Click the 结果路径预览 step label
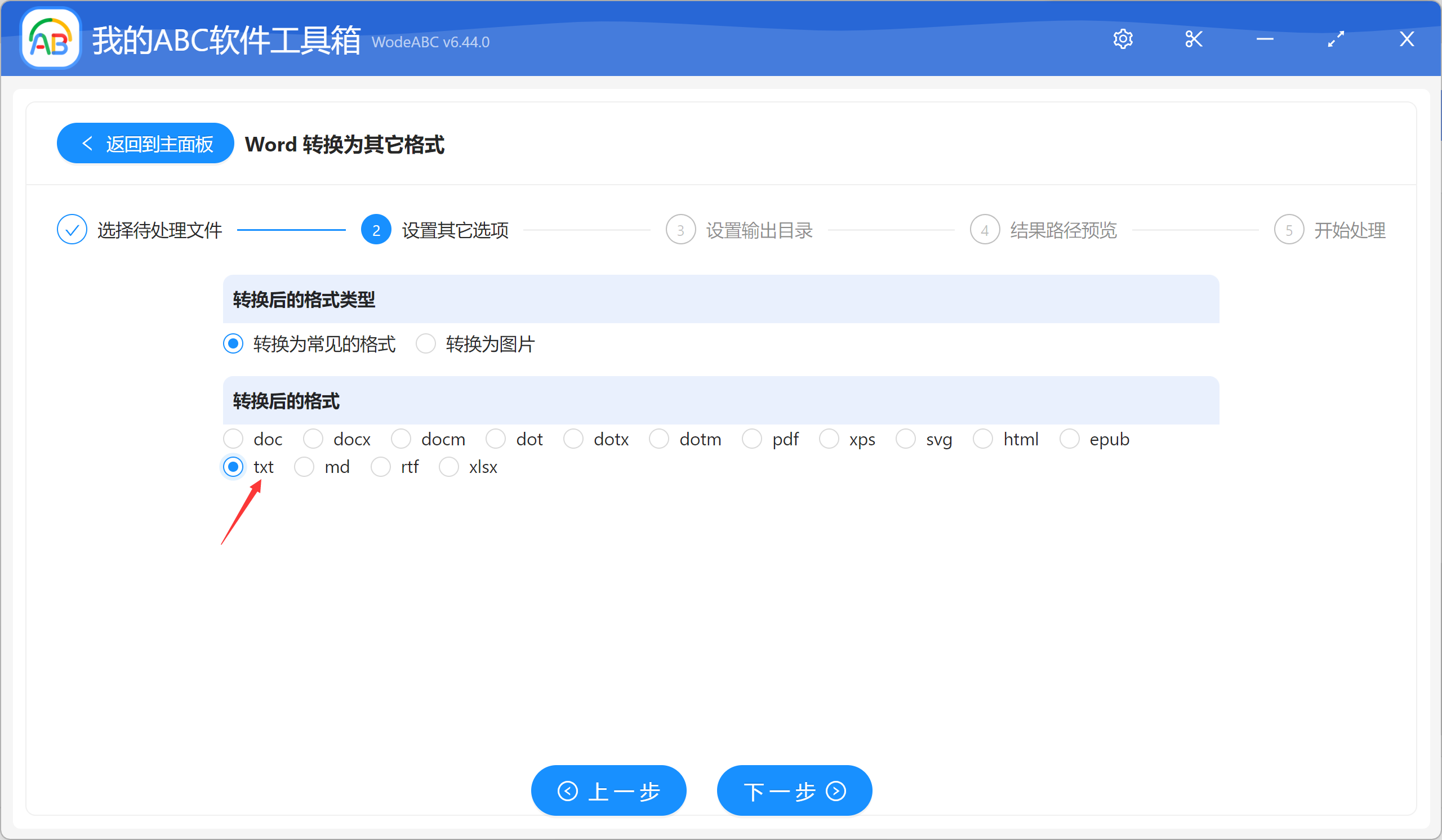This screenshot has width=1442, height=840. pyautogui.click(x=1062, y=229)
